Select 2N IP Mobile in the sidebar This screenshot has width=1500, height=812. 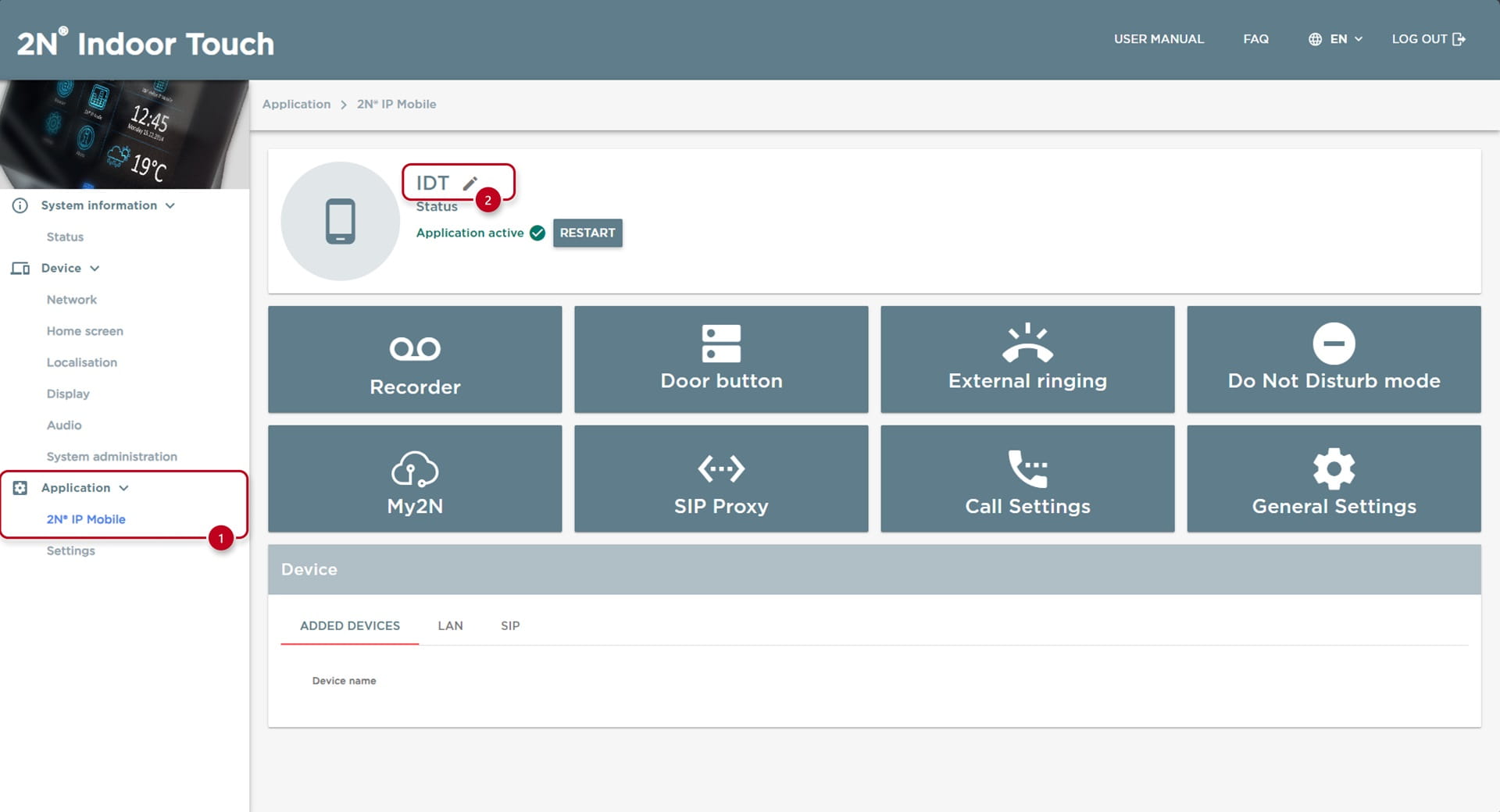[86, 519]
